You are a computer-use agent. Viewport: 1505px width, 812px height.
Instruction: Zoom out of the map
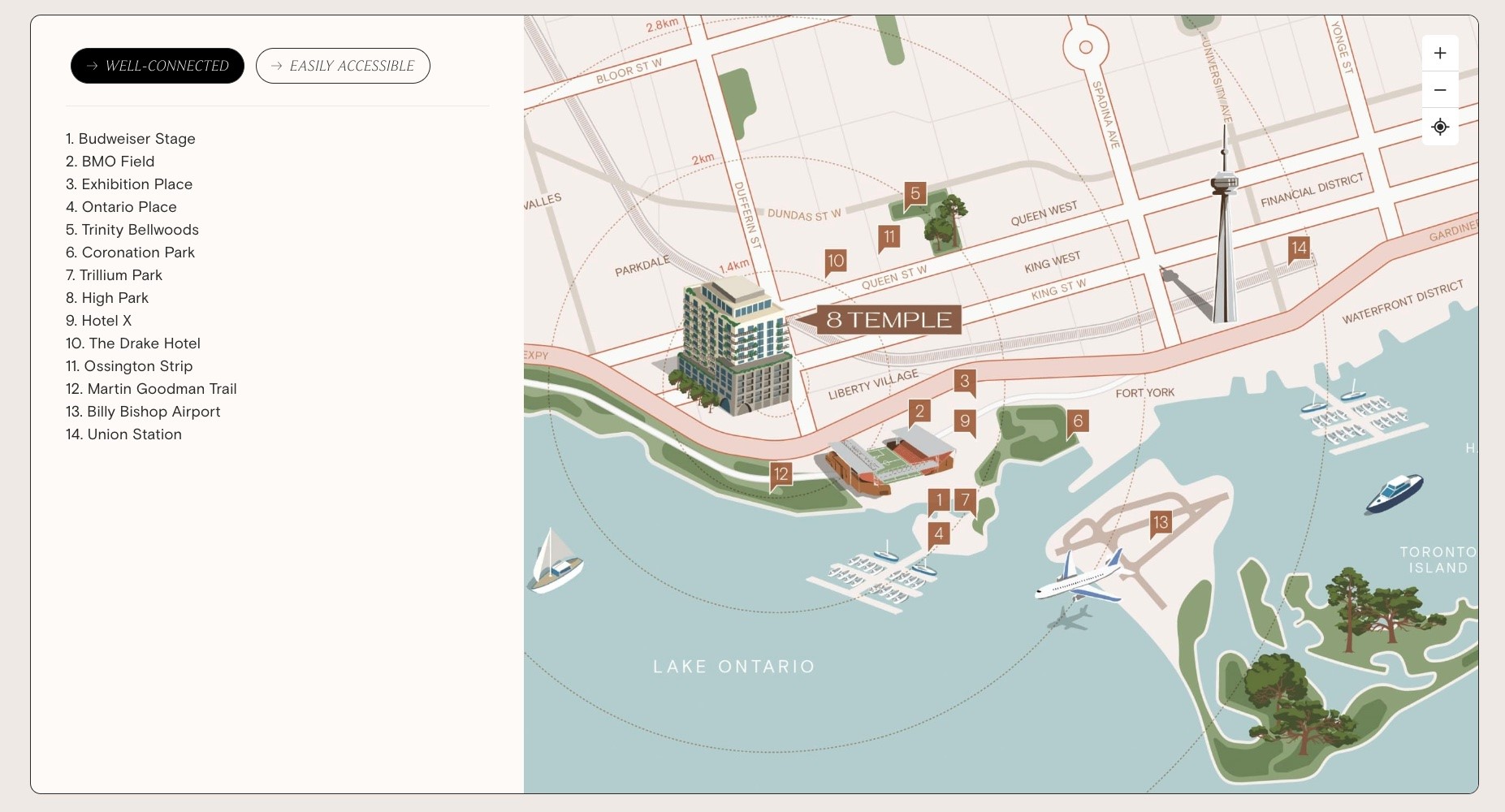click(1440, 90)
